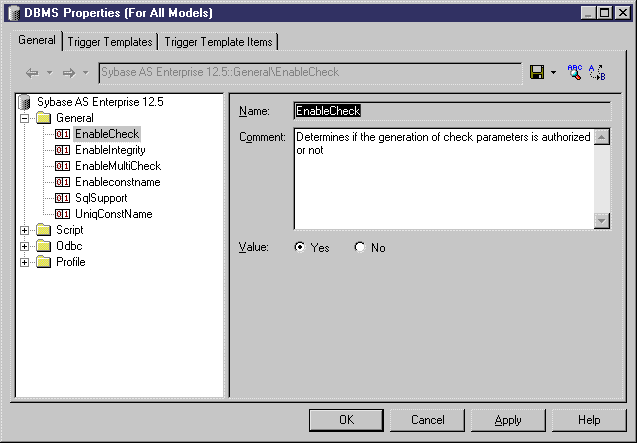The image size is (637, 443).
Task: Click inside the Comment text area
Action: (x=444, y=179)
